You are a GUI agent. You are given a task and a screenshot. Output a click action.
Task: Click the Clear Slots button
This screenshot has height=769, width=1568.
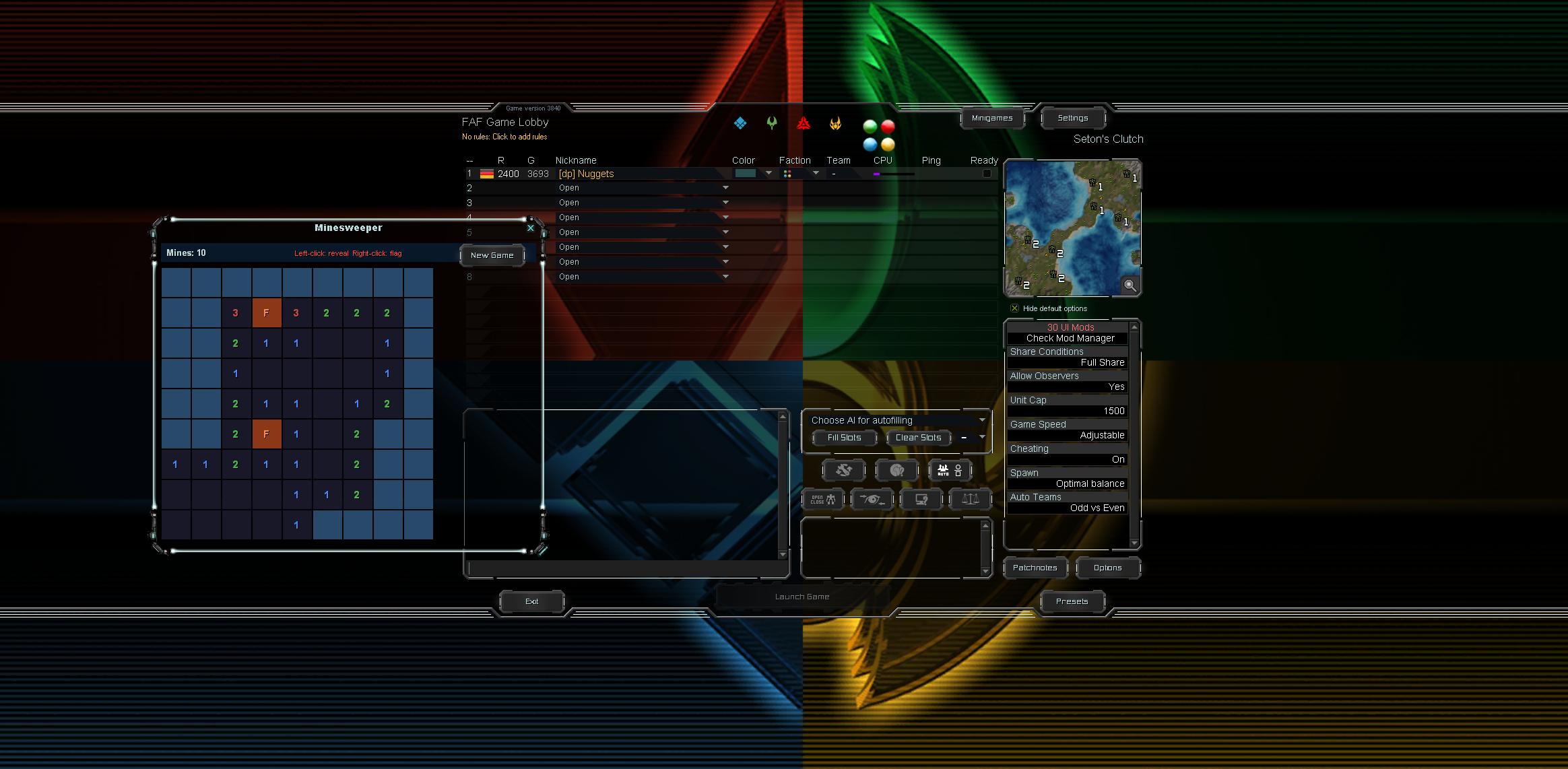tap(919, 438)
